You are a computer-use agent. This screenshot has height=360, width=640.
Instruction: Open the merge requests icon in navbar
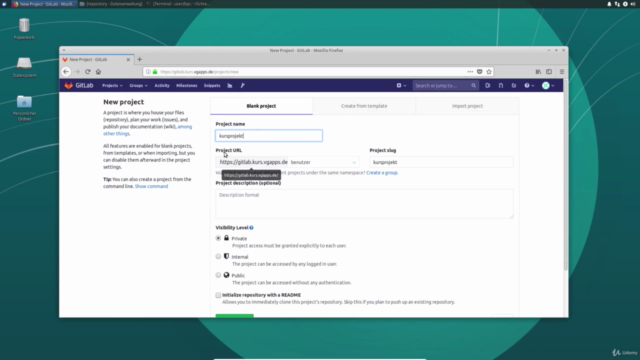tap(501, 86)
